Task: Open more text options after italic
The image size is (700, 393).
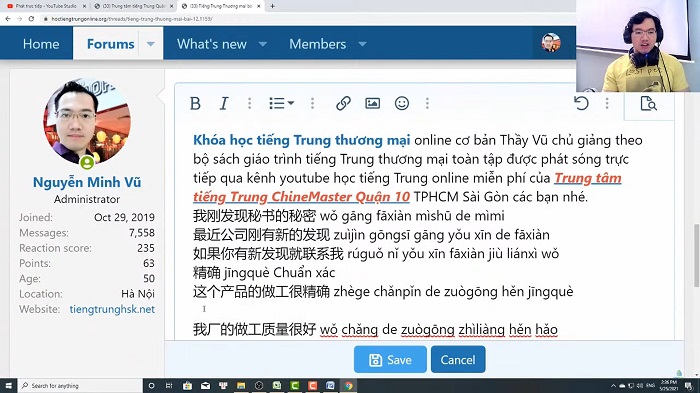Action: point(250,104)
